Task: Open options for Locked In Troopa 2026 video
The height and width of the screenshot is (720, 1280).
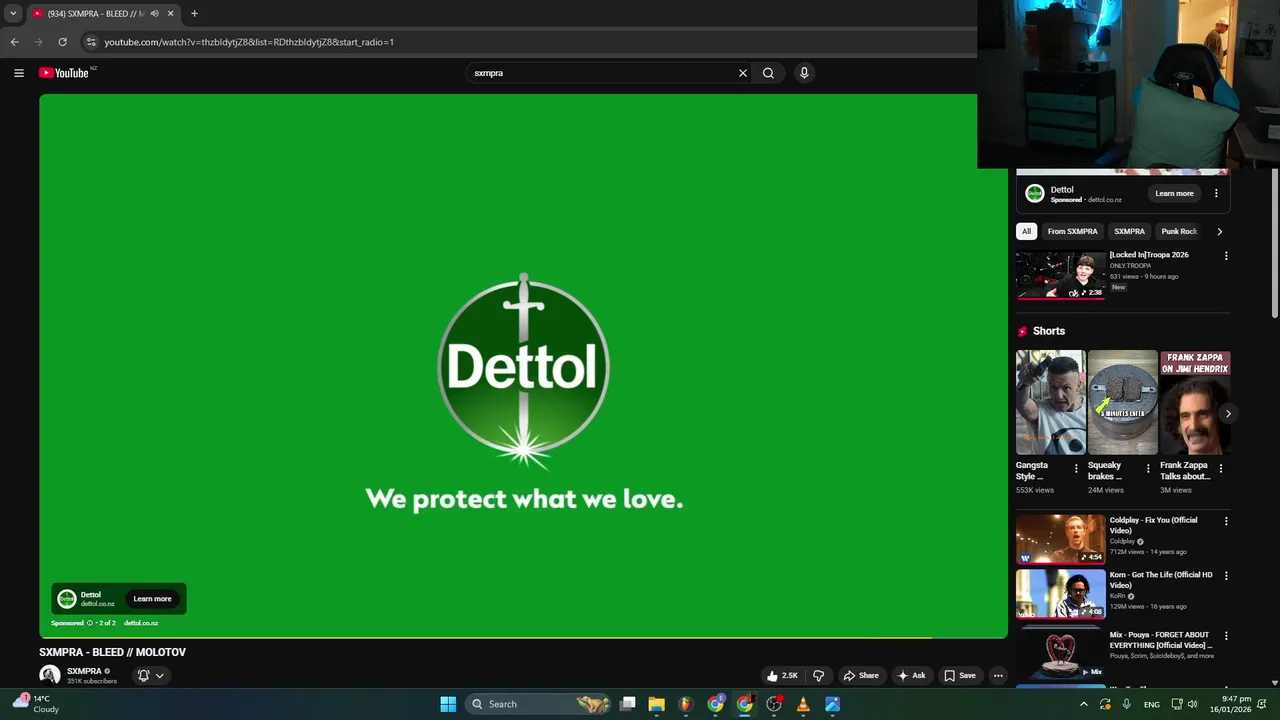Action: (1226, 256)
